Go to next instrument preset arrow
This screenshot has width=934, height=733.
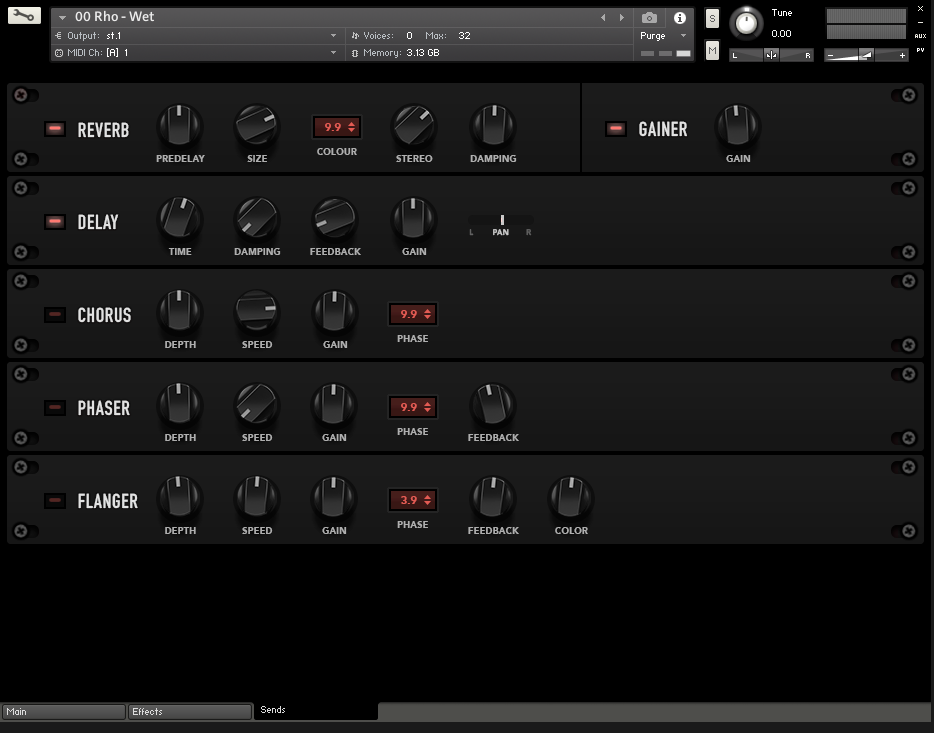tap(622, 18)
